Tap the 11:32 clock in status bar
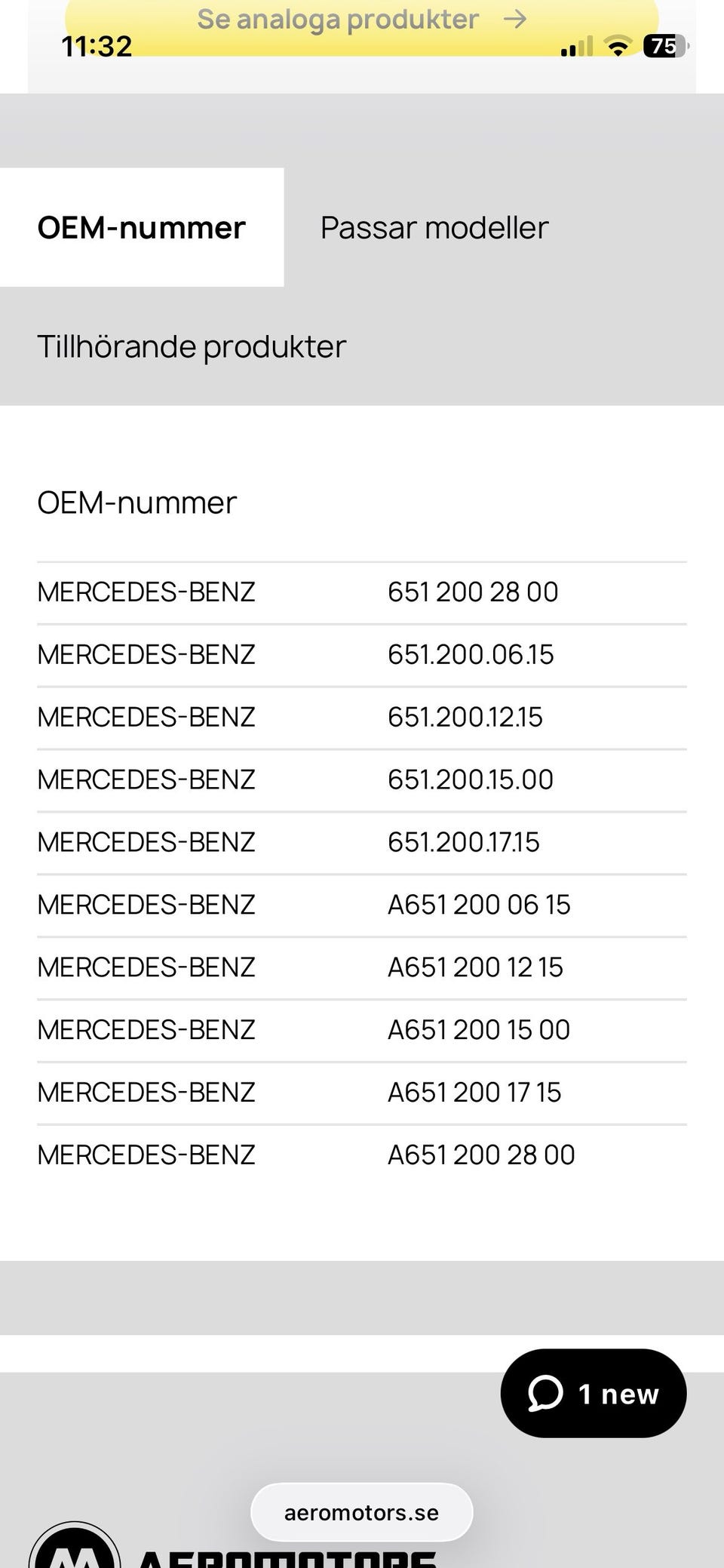Viewport: 724px width, 1568px height. point(97,46)
